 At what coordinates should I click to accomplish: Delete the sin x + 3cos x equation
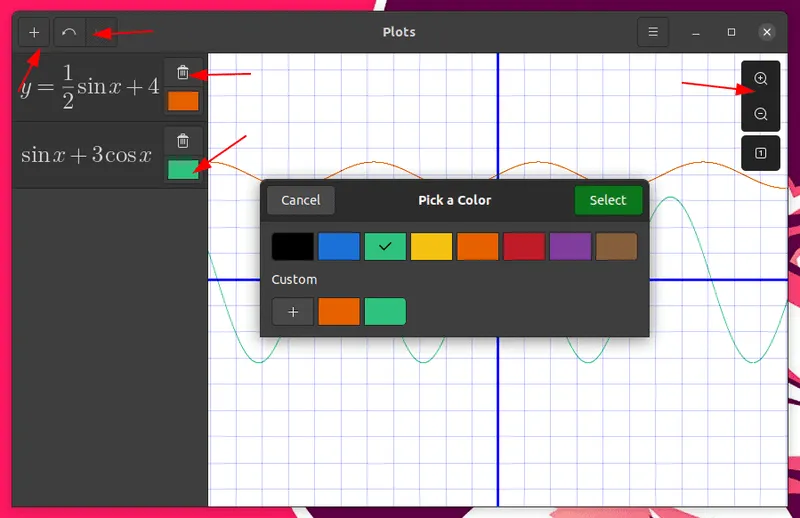(183, 141)
